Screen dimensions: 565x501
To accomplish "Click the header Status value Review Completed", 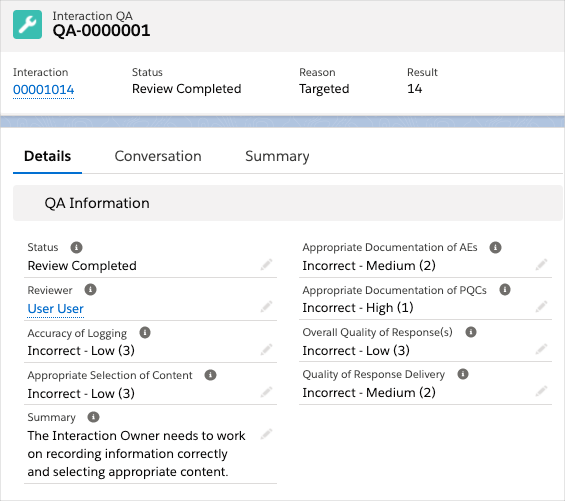I will [x=186, y=89].
